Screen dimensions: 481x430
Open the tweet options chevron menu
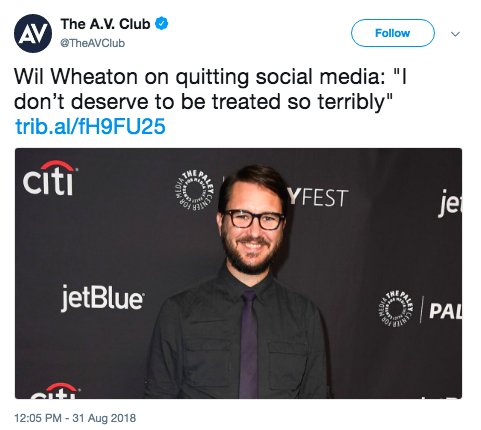tap(455, 34)
